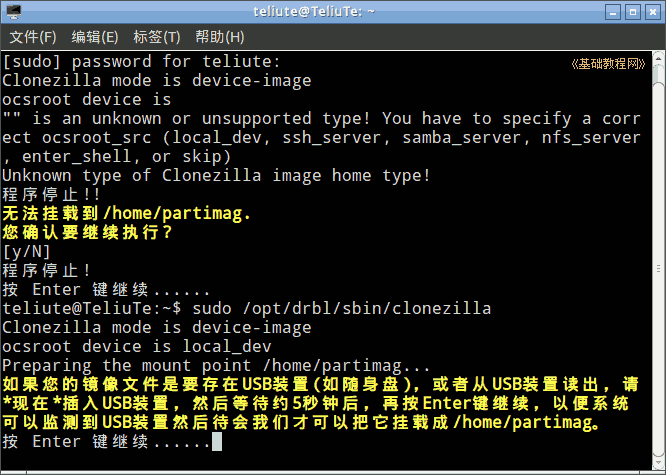666x475 pixels.
Task: Click the sudo /opt/drbl/sbin/clonezilla command text
Action: coord(341,308)
